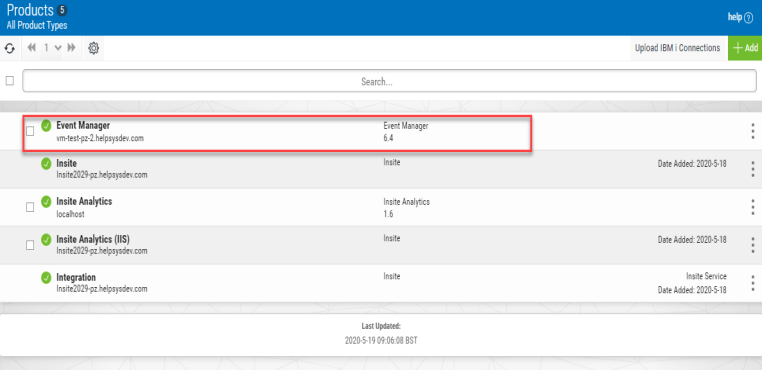Click vm-test-pz-2.helpsysdev.com host text
The width and height of the screenshot is (762, 370).
click(x=100, y=138)
